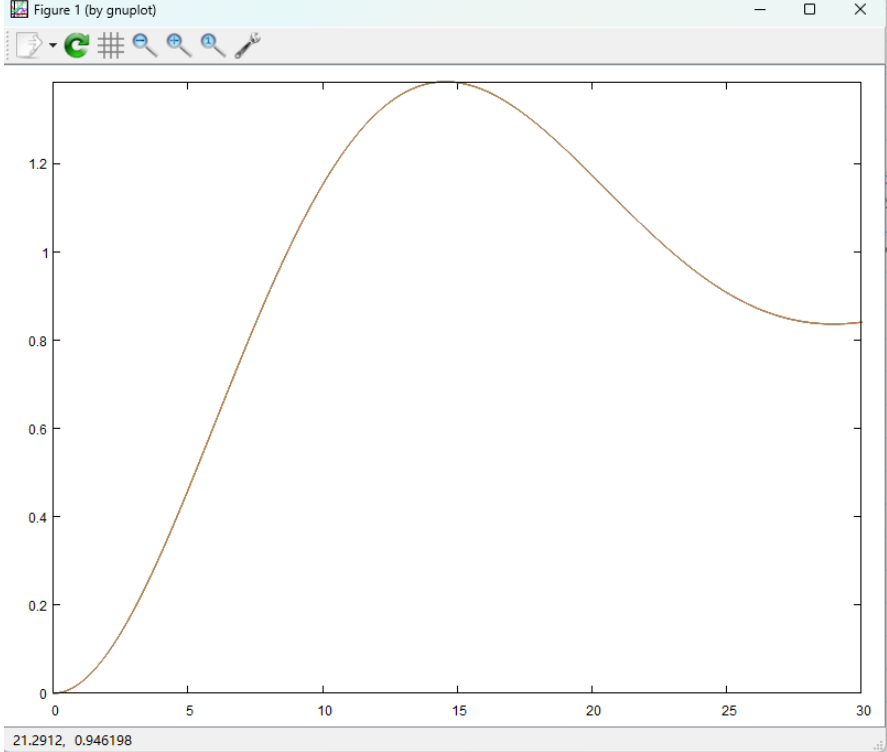Image resolution: width=887 pixels, height=752 pixels.
Task: Click the toolbar's dotted drag handle
Action: tap(8, 45)
